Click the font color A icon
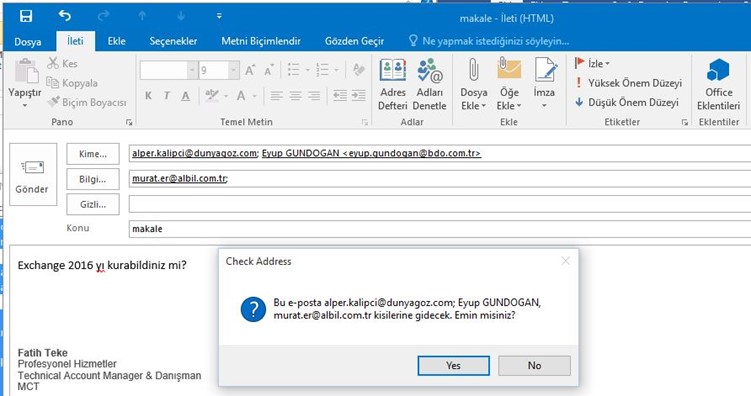The image size is (751, 396). (x=241, y=96)
